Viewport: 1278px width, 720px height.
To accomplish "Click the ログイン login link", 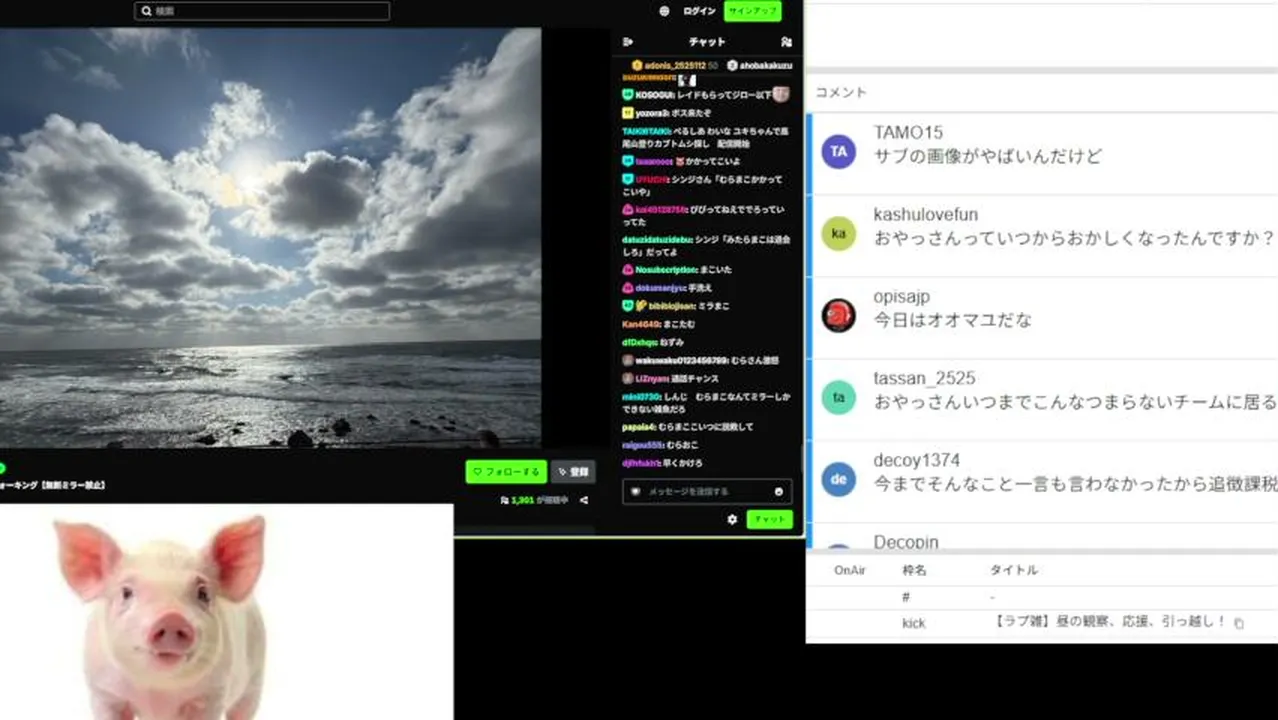I will (x=699, y=11).
